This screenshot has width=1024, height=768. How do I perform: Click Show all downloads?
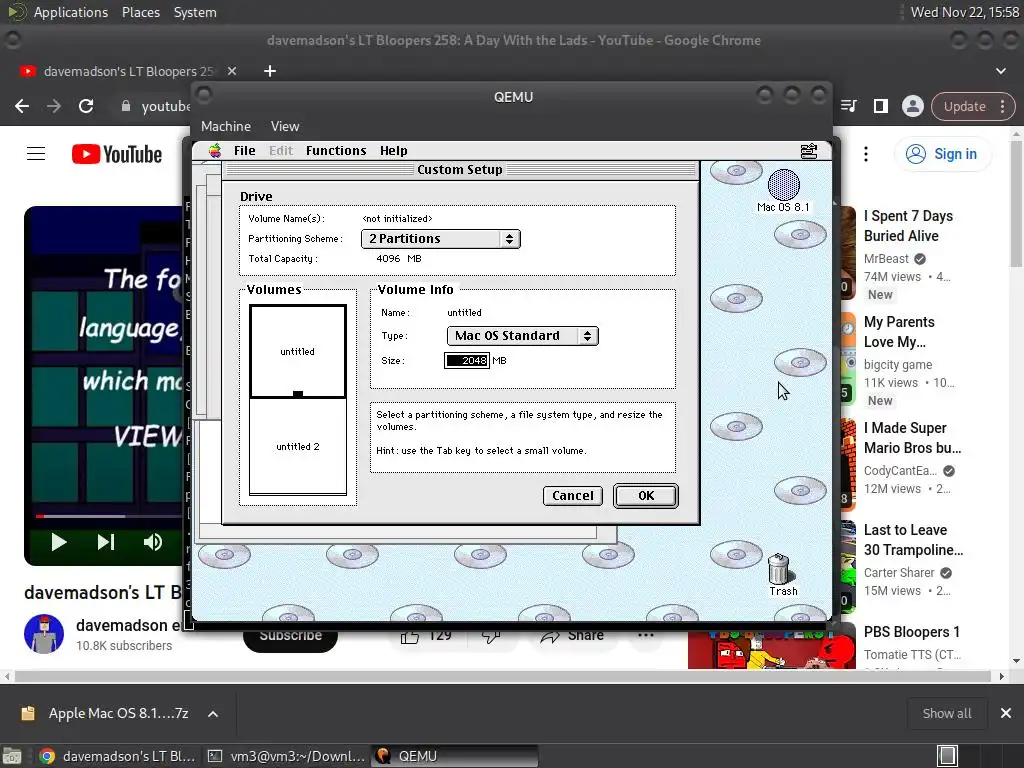coord(947,714)
